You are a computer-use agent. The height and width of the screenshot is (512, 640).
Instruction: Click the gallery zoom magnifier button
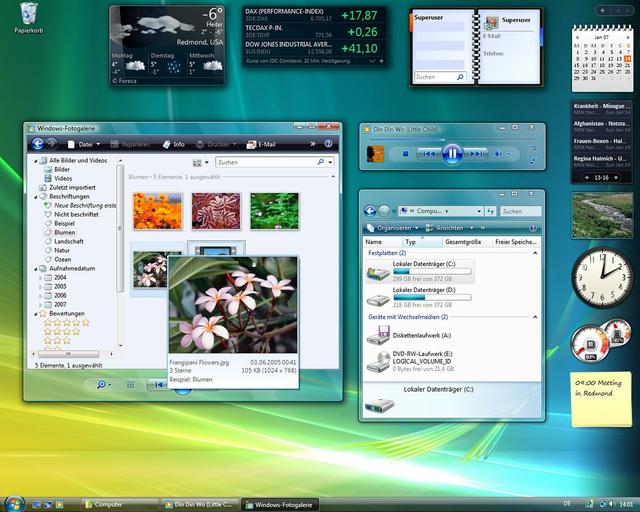(101, 385)
